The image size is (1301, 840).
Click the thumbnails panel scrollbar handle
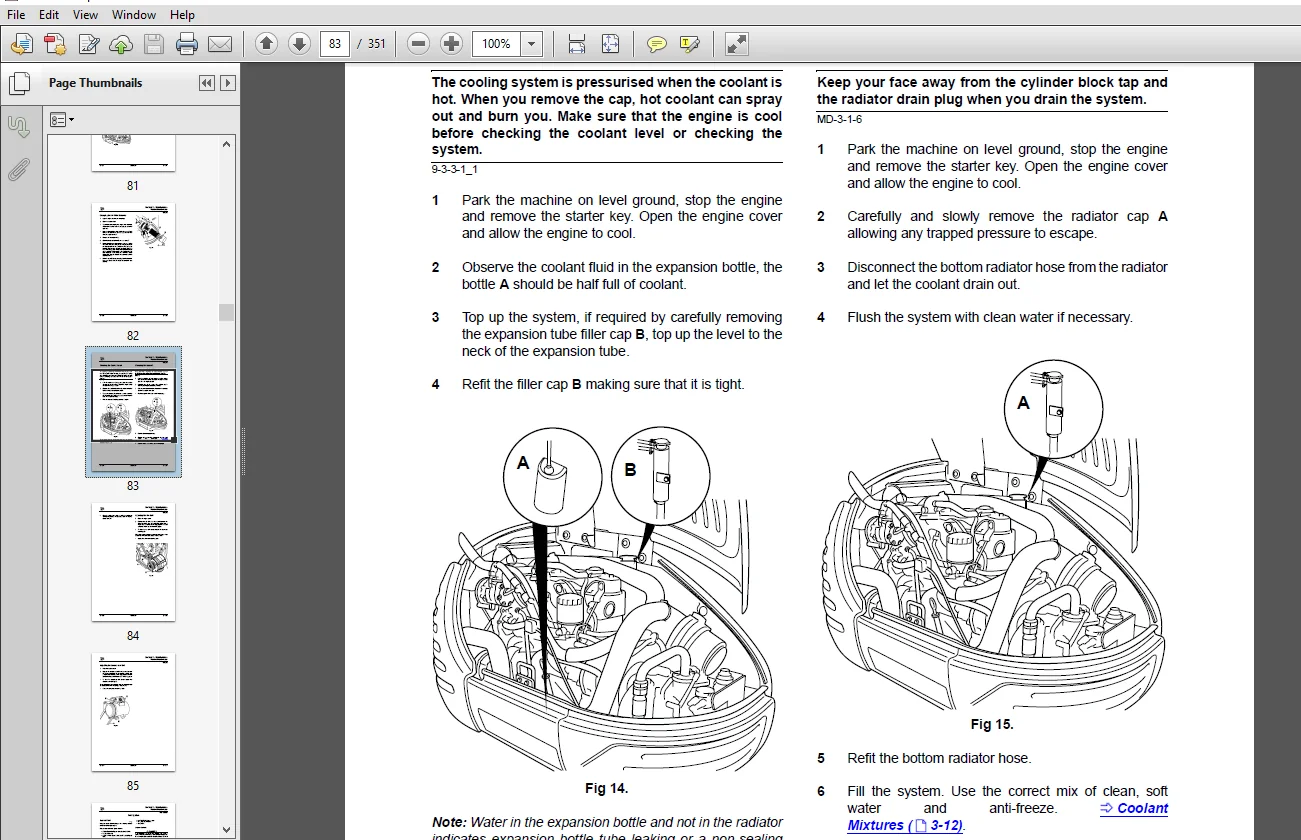tap(227, 312)
